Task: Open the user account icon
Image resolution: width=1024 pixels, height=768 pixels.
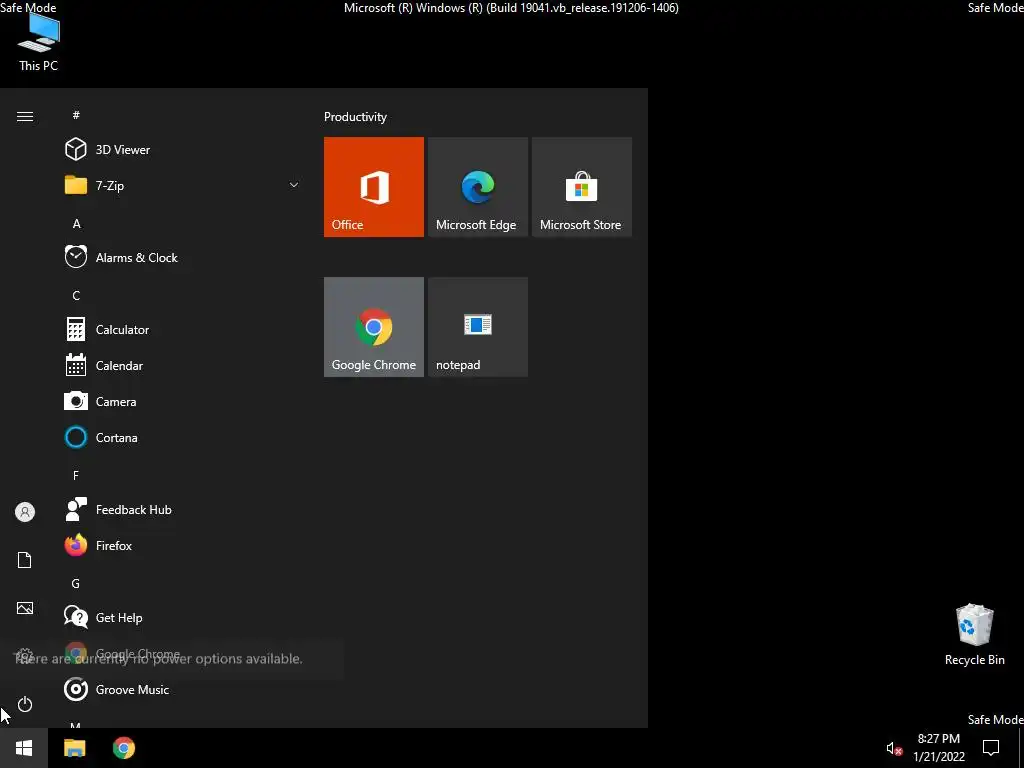Action: click(x=25, y=512)
